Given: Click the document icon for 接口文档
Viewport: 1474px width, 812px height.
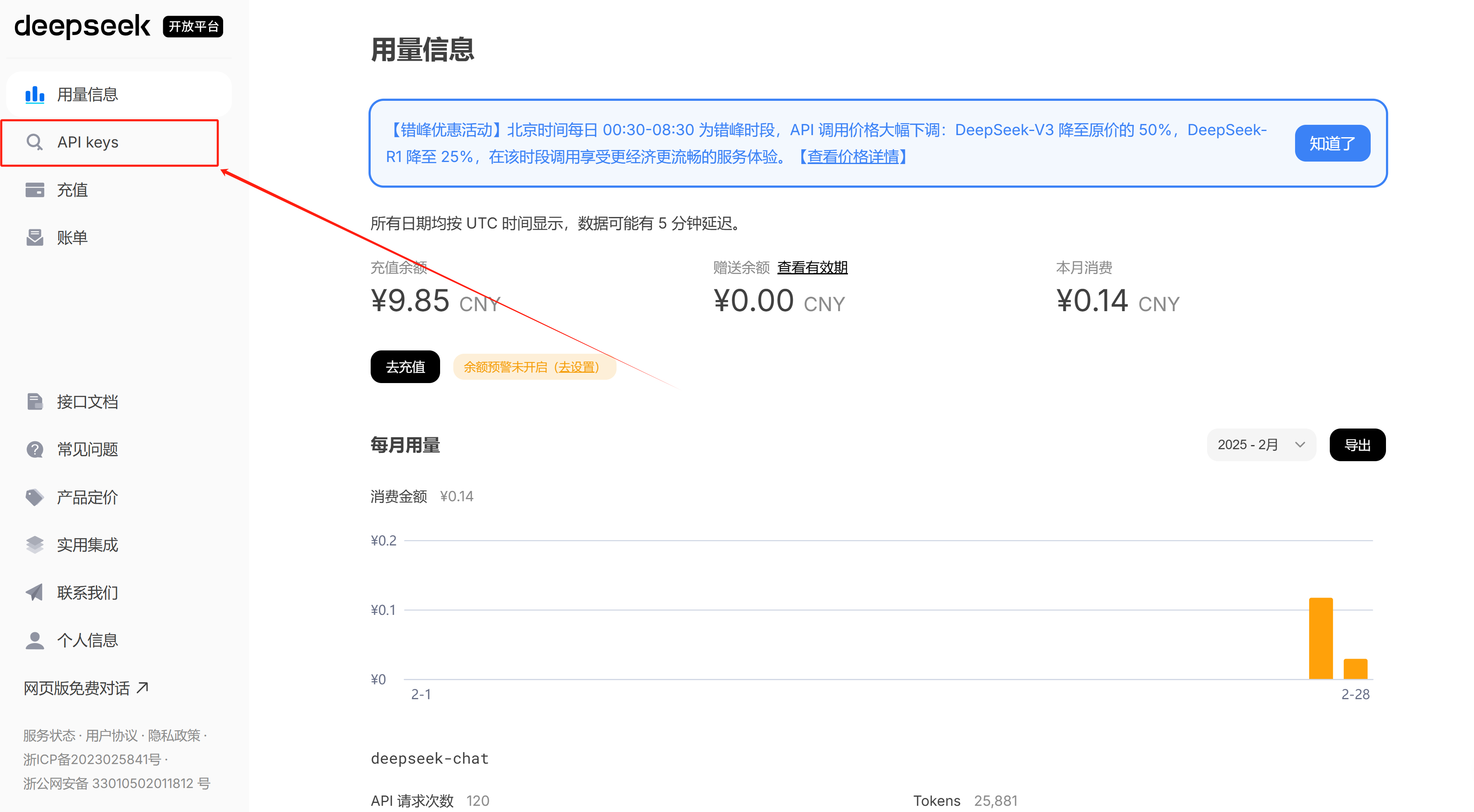Looking at the screenshot, I should (34, 402).
